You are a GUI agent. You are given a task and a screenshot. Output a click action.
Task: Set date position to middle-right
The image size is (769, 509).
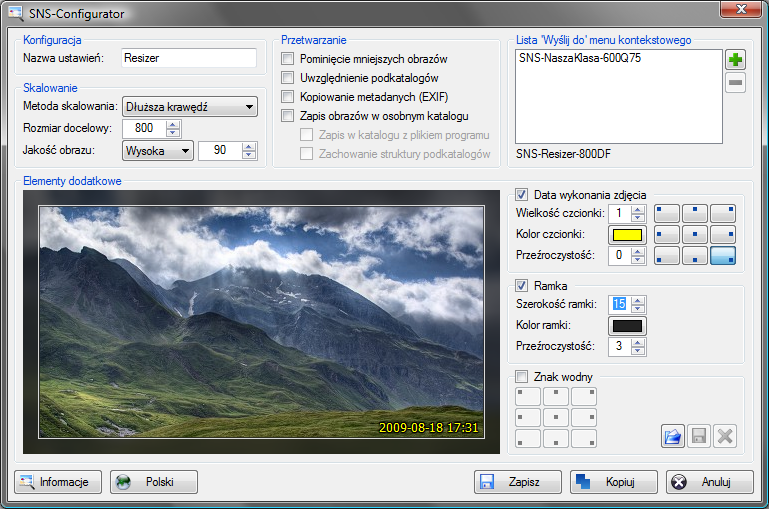point(723,235)
